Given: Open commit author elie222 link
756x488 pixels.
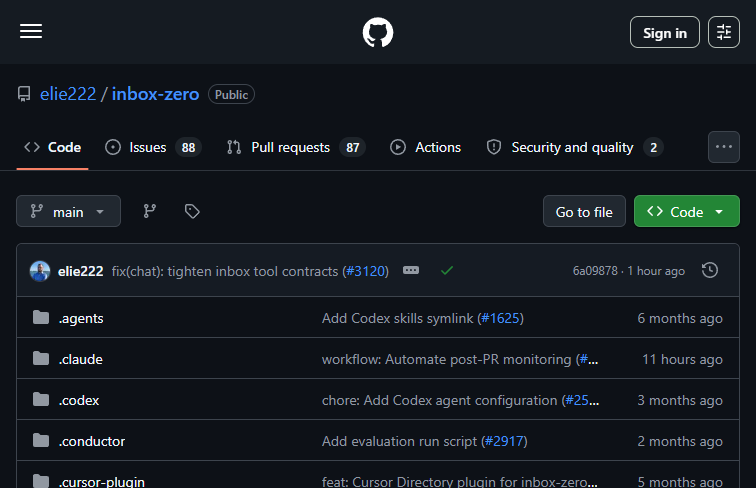Looking at the screenshot, I should [81, 271].
